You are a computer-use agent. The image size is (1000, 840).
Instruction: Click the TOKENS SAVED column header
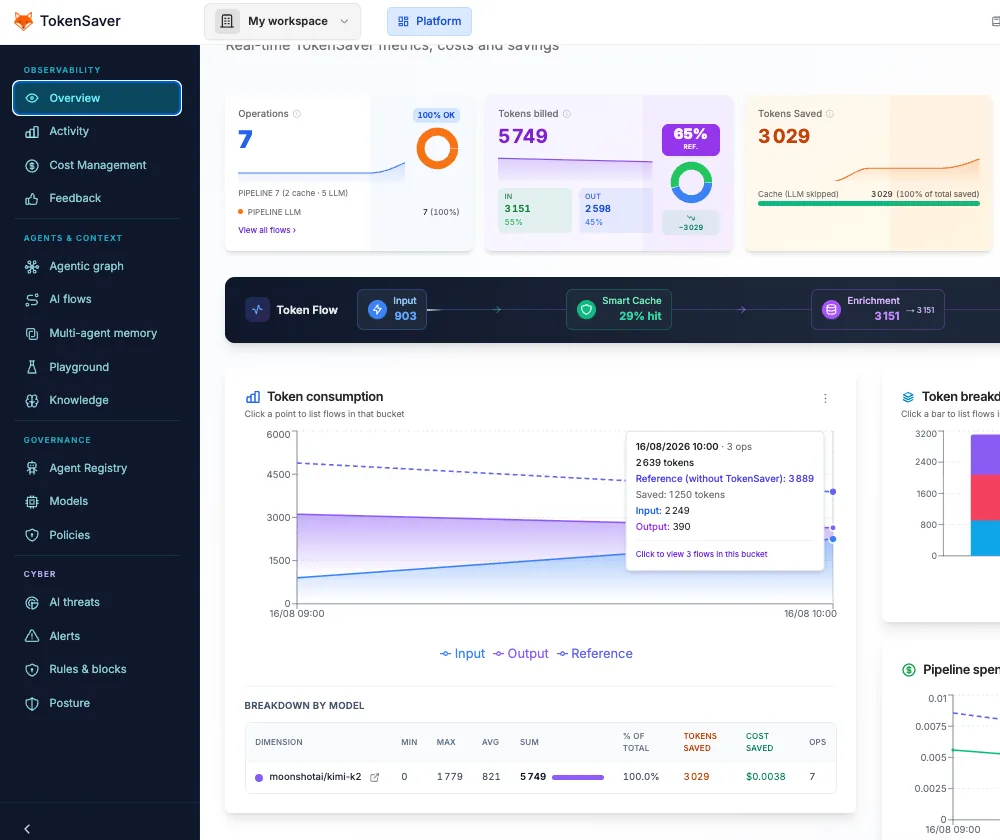(x=700, y=742)
